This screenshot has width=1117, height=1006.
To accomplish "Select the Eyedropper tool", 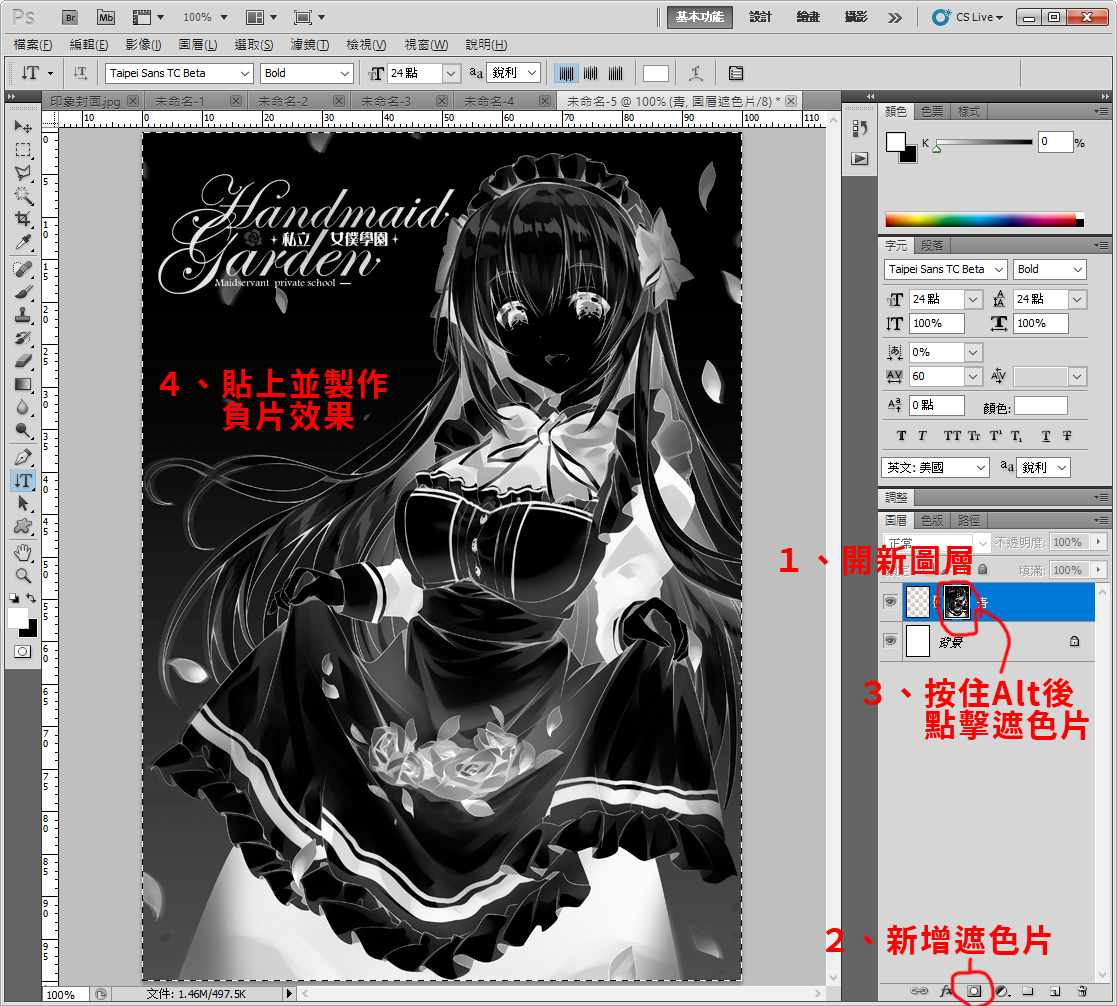I will click(23, 242).
